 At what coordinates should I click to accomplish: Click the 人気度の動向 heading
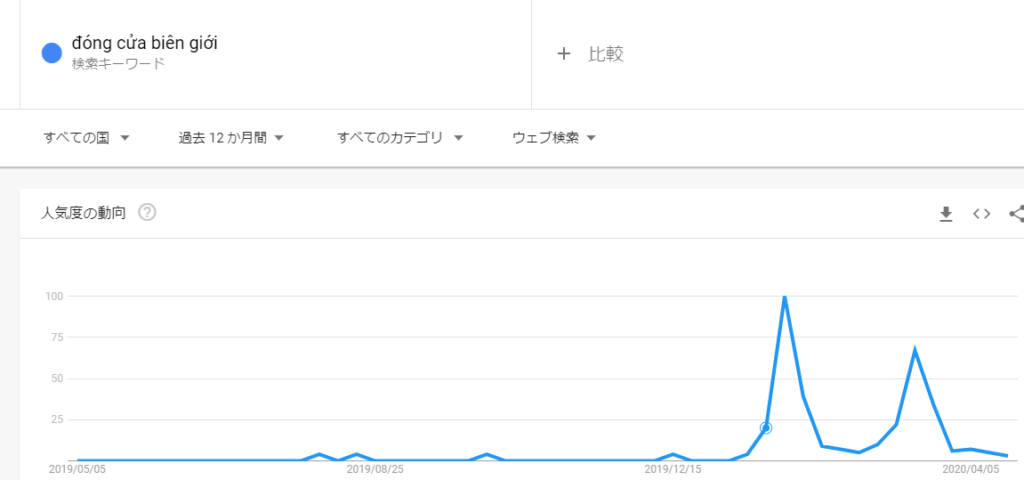83,213
